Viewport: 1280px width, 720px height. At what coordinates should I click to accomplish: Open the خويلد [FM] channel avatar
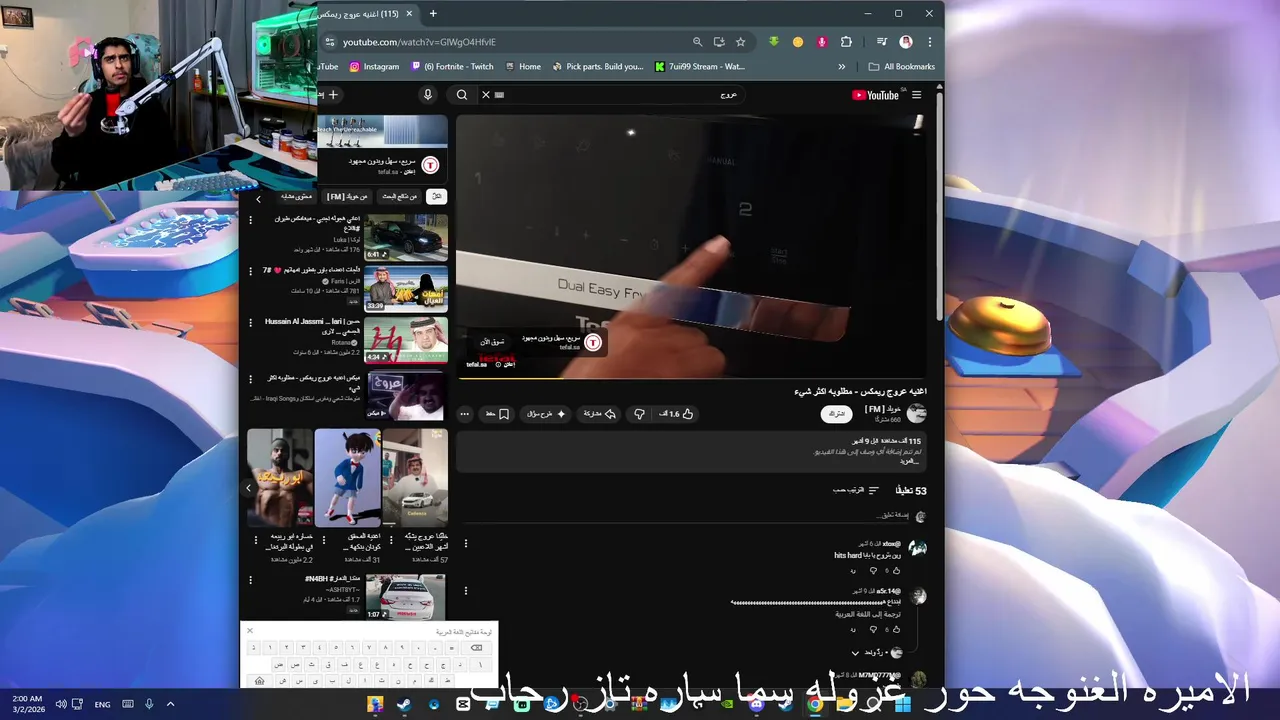click(916, 413)
